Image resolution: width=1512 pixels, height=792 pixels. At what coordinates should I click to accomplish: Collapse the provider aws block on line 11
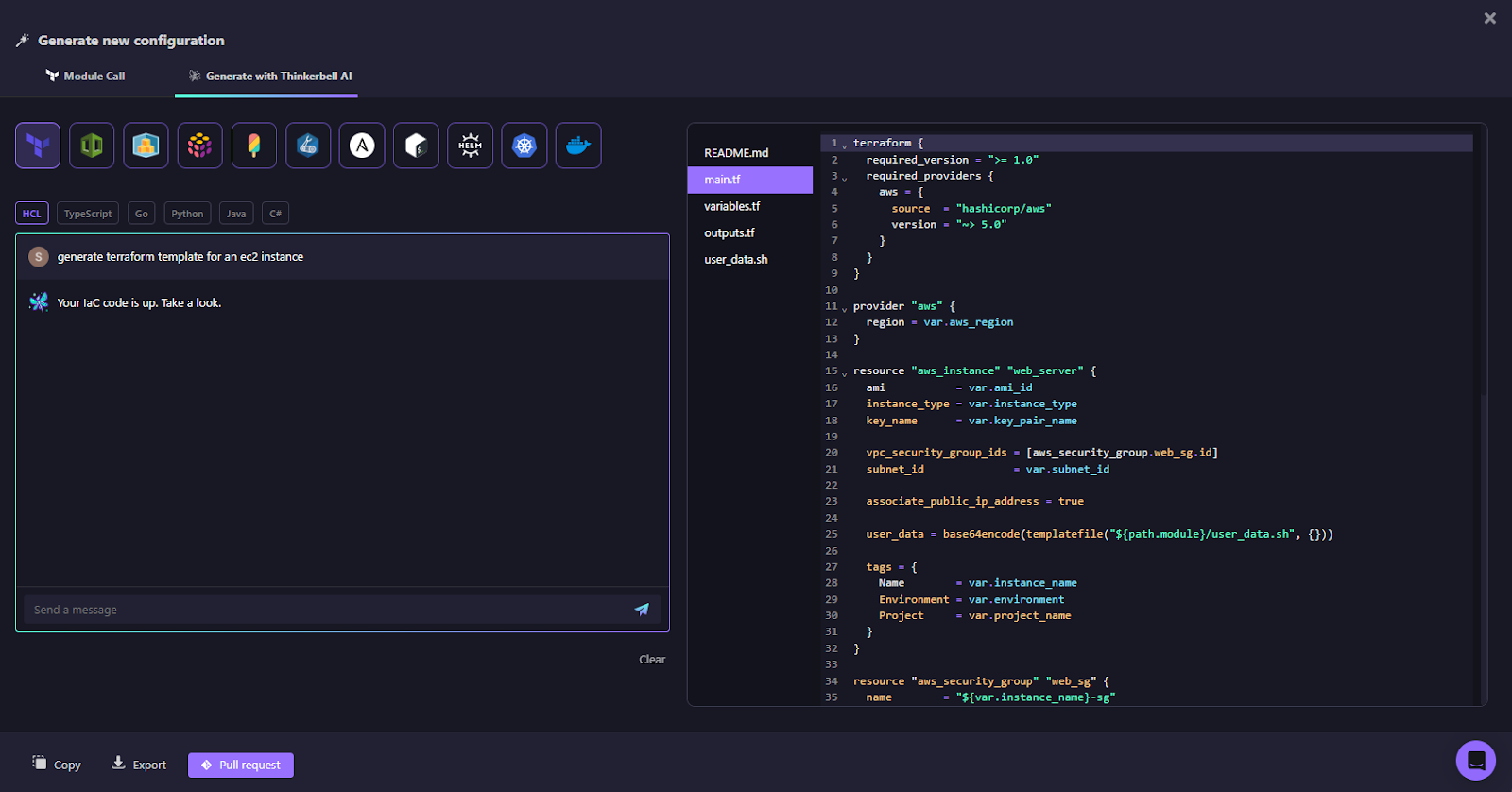(845, 308)
